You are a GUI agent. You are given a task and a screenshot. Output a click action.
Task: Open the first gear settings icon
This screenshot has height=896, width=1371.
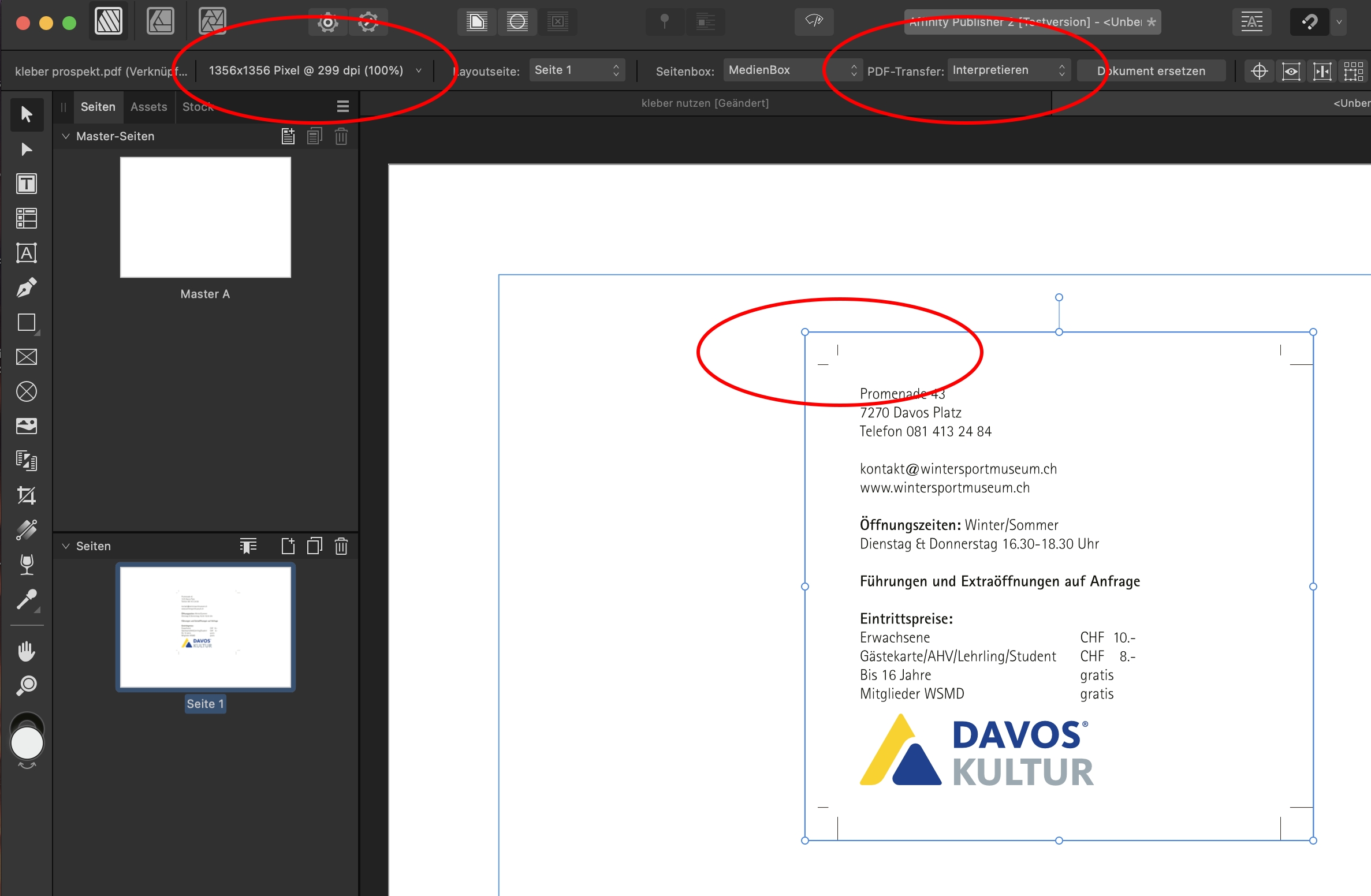tap(327, 22)
